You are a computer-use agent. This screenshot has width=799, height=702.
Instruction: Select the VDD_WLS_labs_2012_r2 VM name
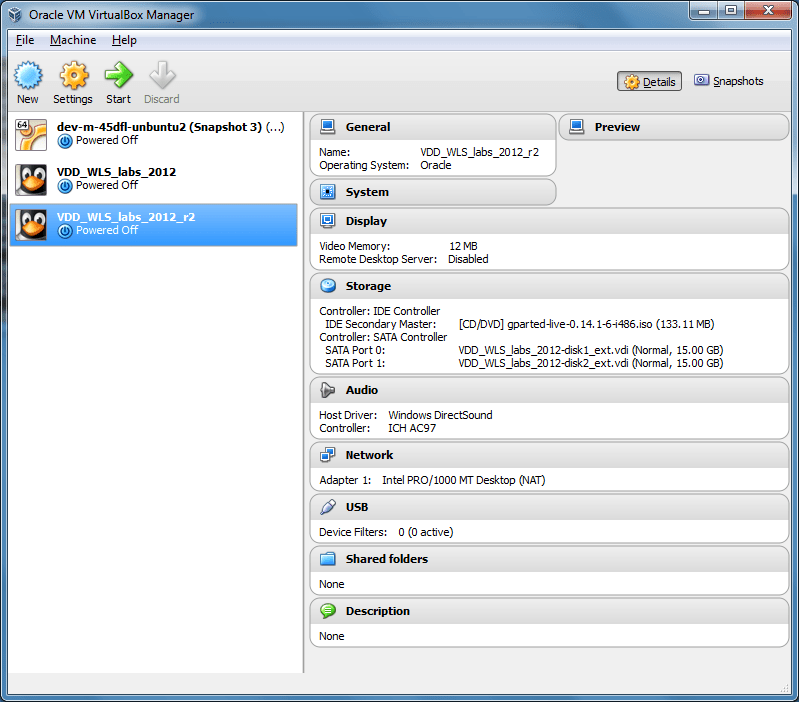click(x=126, y=217)
